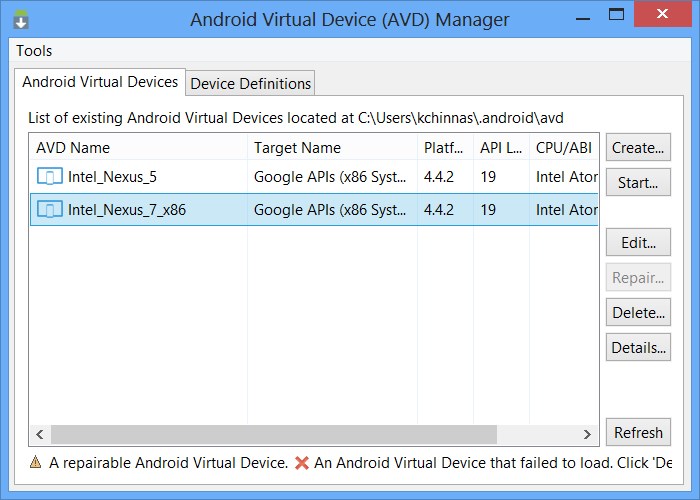
Task: Click the repairable device warning triangle icon
Action: click(x=36, y=463)
